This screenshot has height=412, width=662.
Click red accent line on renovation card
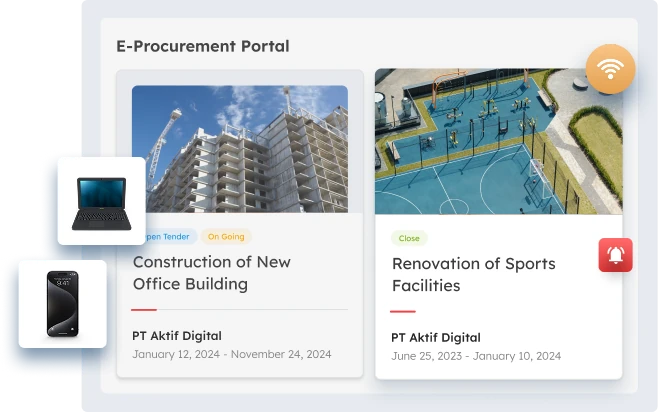[403, 312]
